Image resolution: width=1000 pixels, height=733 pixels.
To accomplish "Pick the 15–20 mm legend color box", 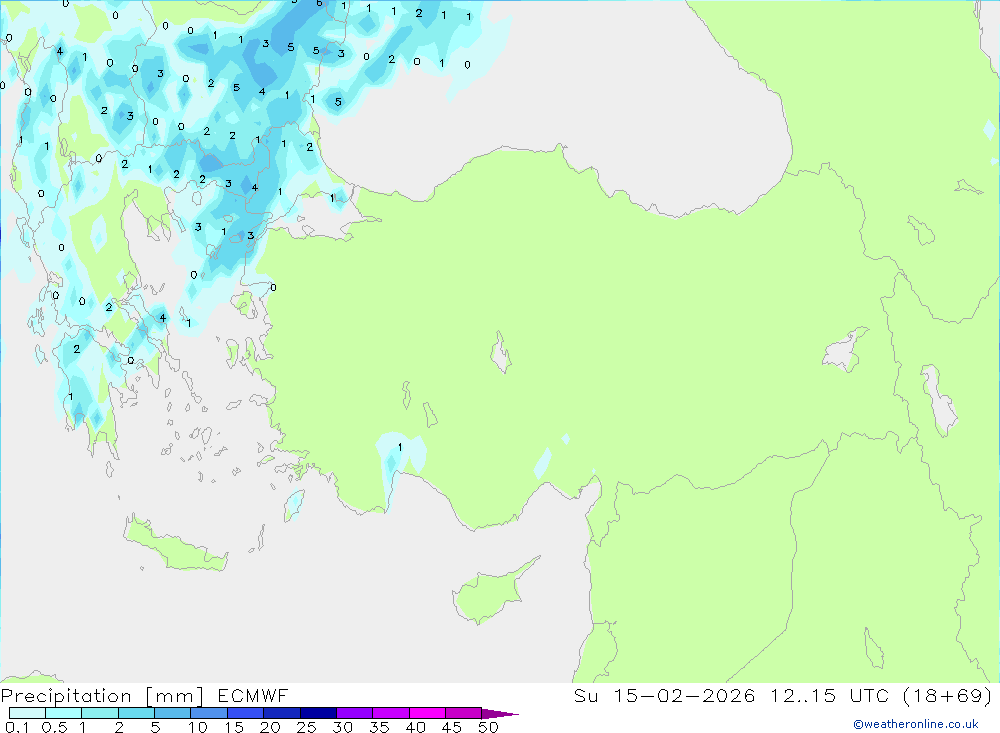I will coord(246,713).
